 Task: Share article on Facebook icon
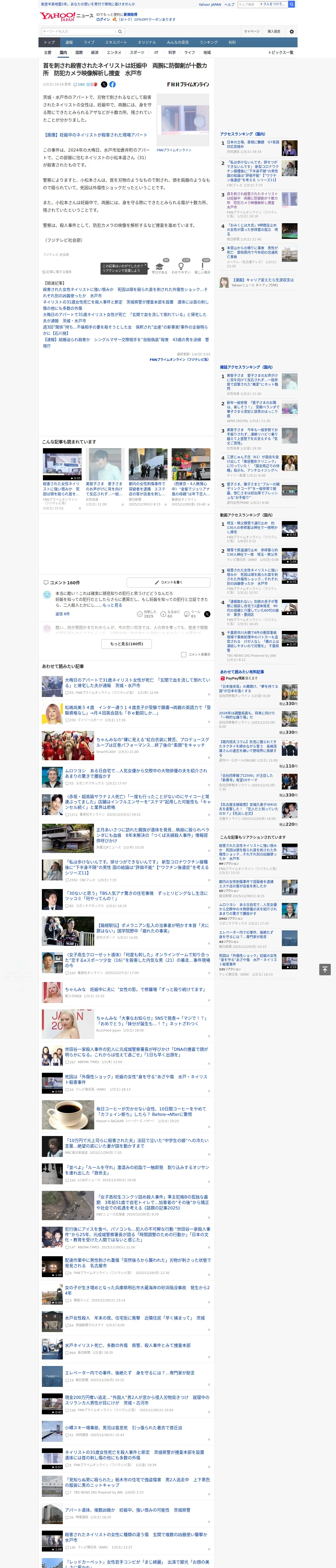click(x=112, y=85)
